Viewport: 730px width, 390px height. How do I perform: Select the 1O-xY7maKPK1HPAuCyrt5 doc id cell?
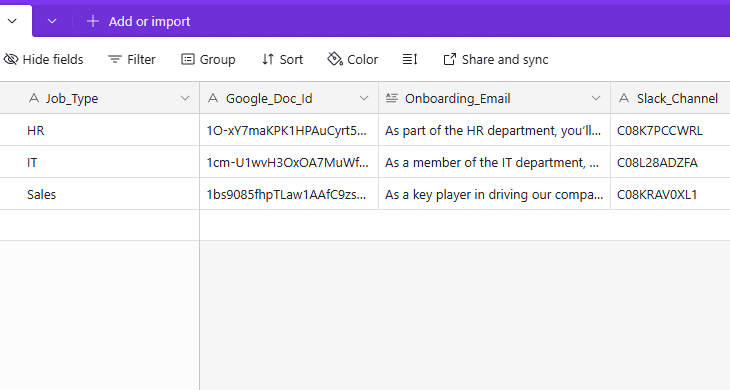click(x=289, y=130)
